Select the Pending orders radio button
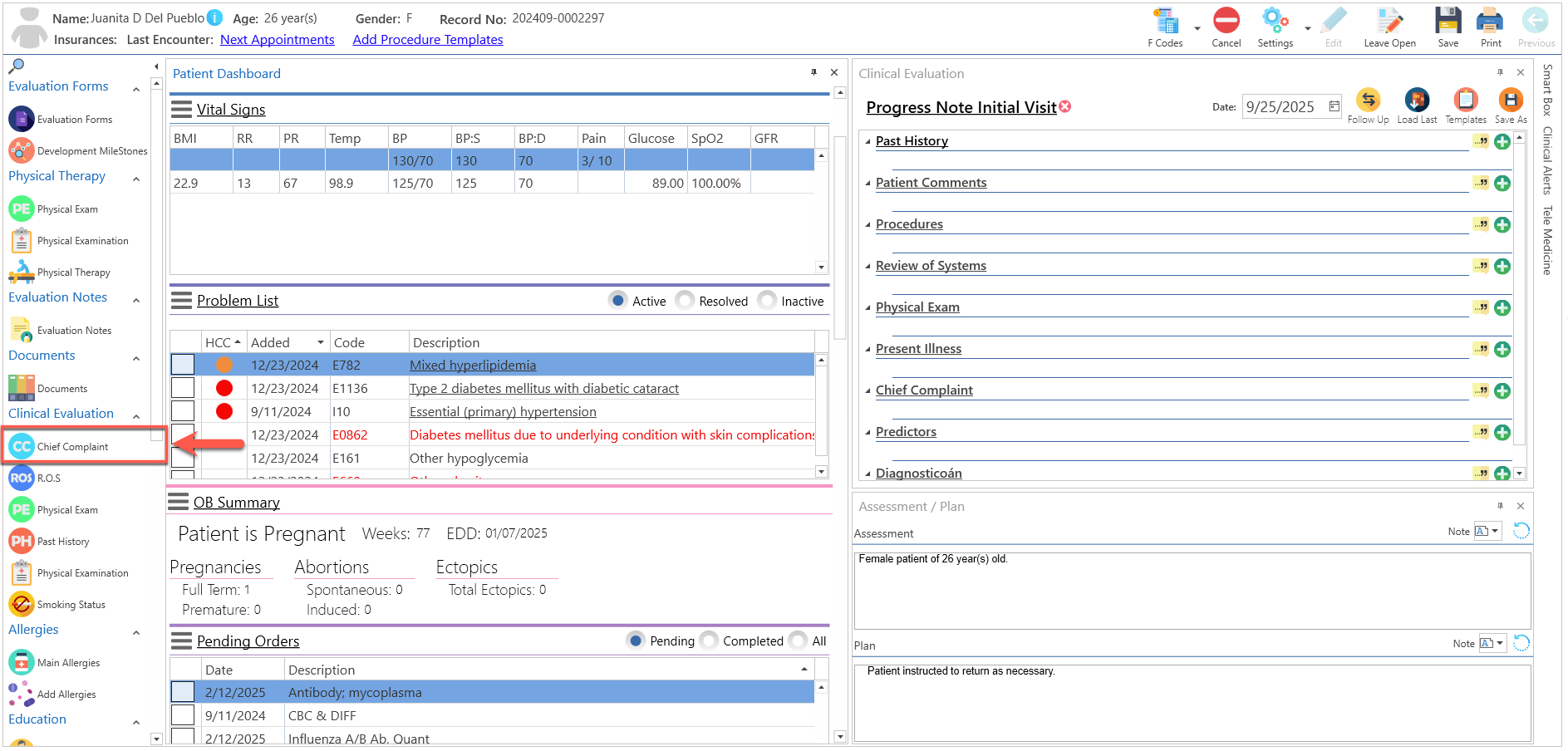The image size is (1568, 751). tap(636, 641)
